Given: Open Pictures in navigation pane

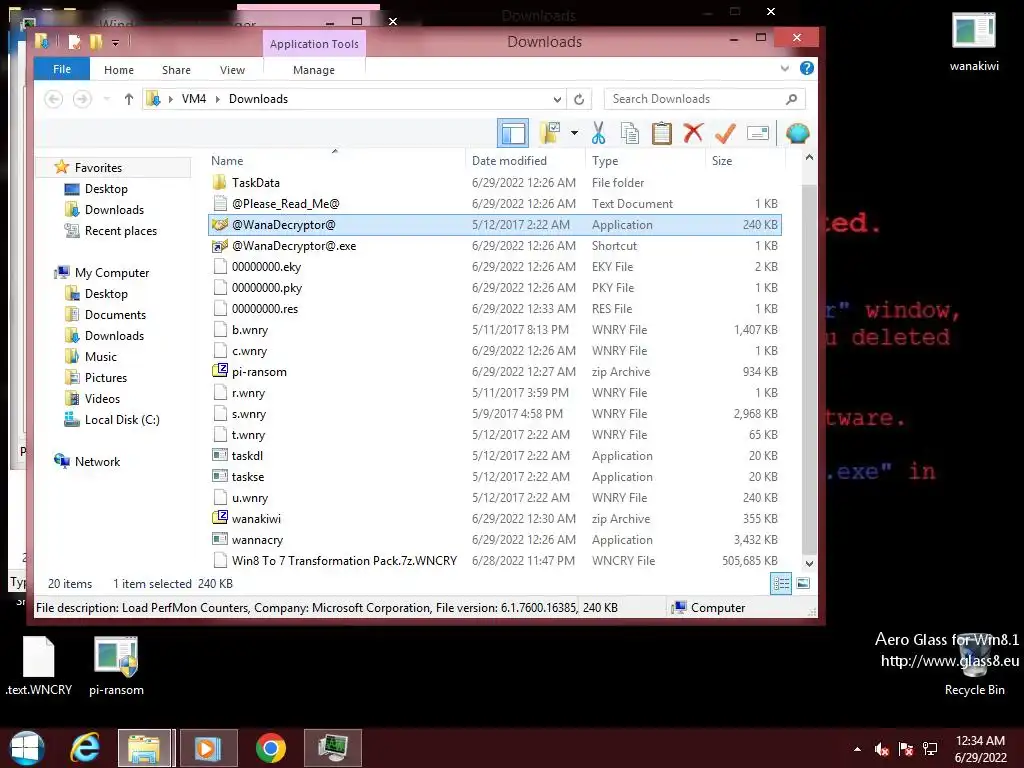Looking at the screenshot, I should (x=106, y=377).
